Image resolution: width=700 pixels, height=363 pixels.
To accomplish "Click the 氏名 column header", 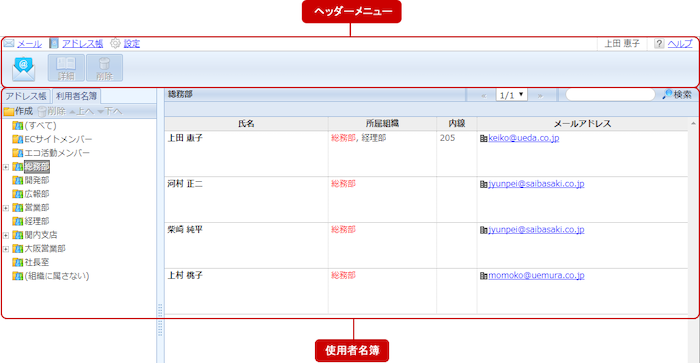I will (246, 124).
